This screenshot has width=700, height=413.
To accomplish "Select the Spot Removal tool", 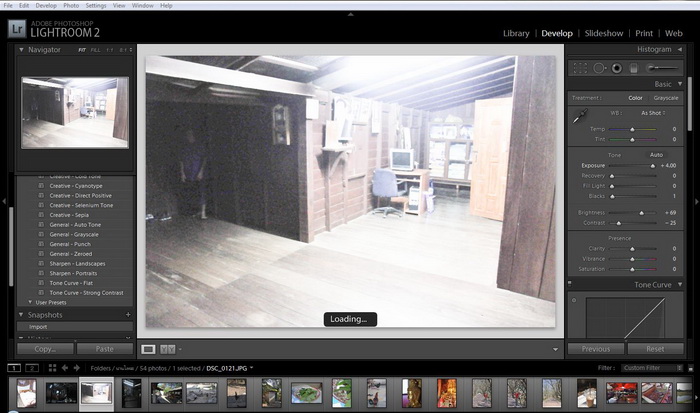I will (600, 68).
